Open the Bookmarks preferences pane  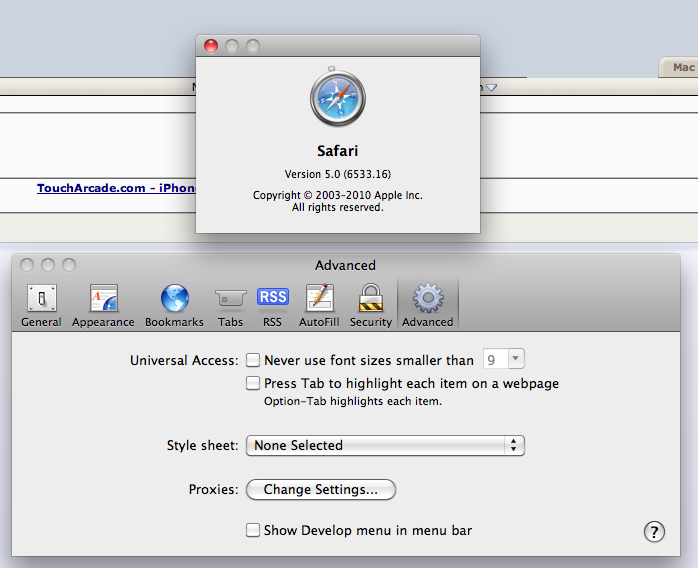174,306
